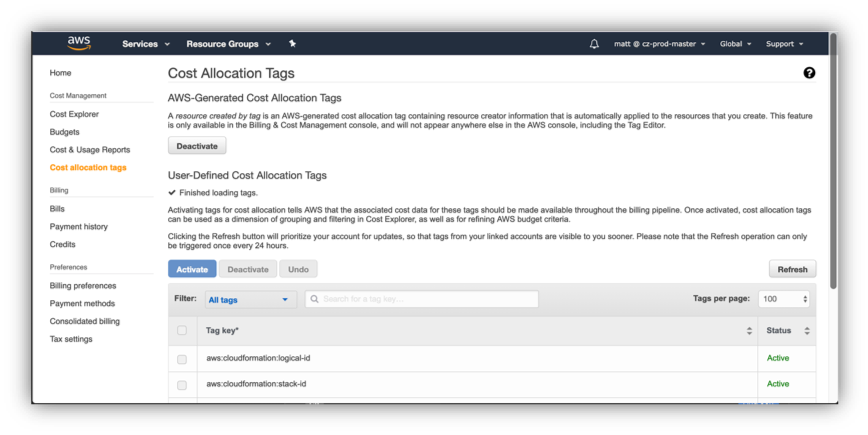Open Bills in sidebar
868x435 pixels.
57,209
